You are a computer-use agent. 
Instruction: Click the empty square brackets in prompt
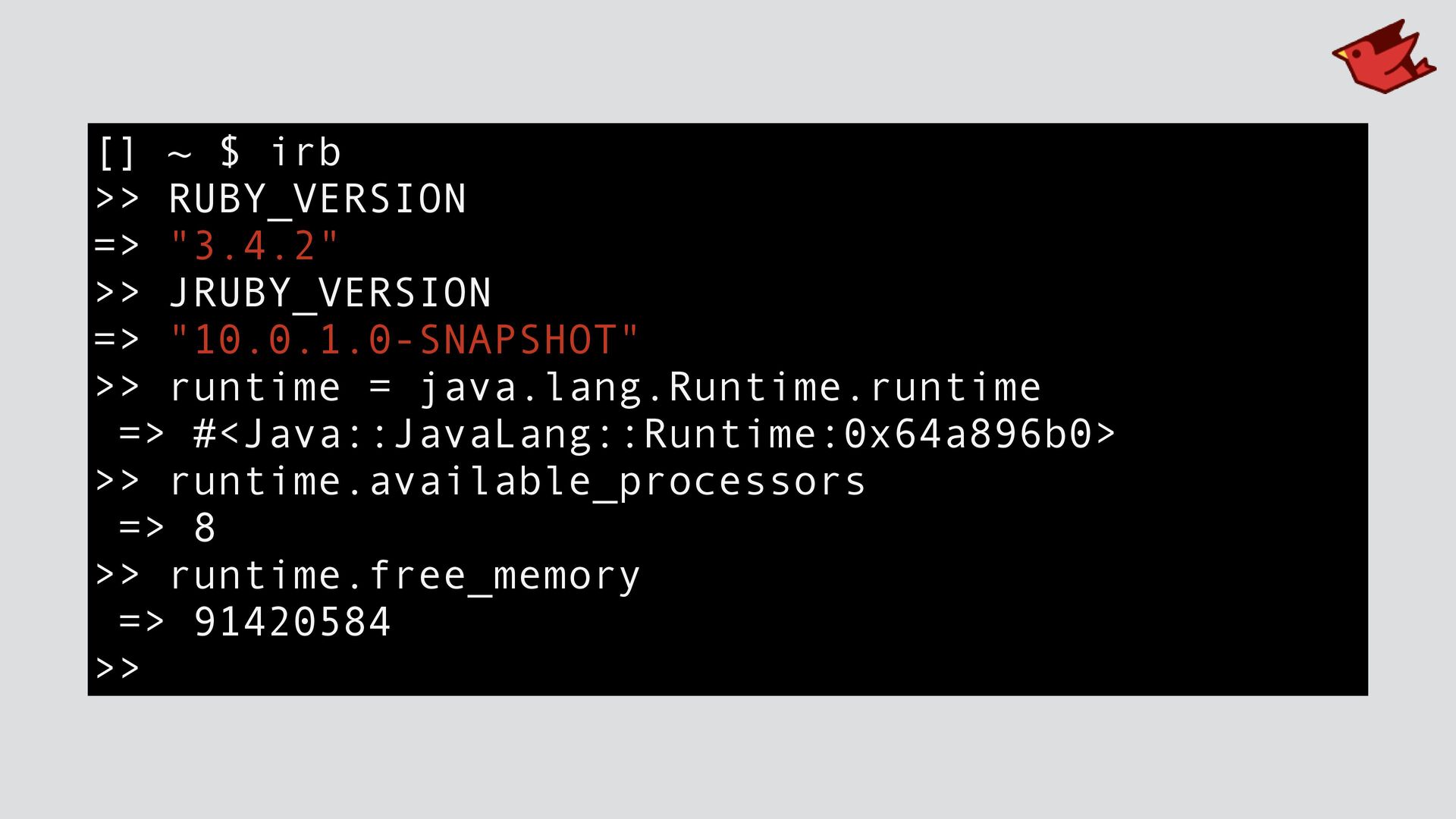click(116, 153)
